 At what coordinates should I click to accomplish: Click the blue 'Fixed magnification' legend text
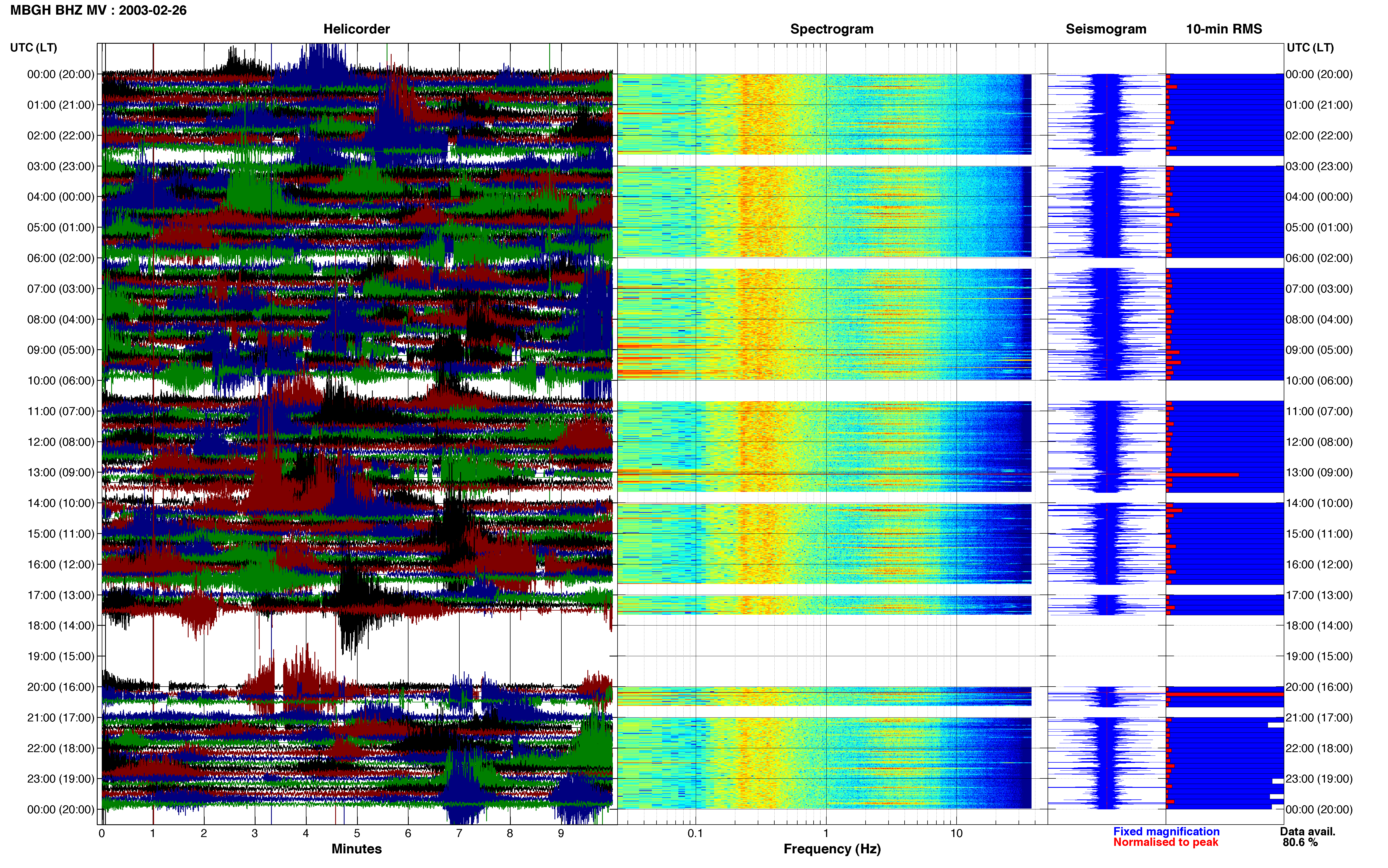pos(1166,831)
